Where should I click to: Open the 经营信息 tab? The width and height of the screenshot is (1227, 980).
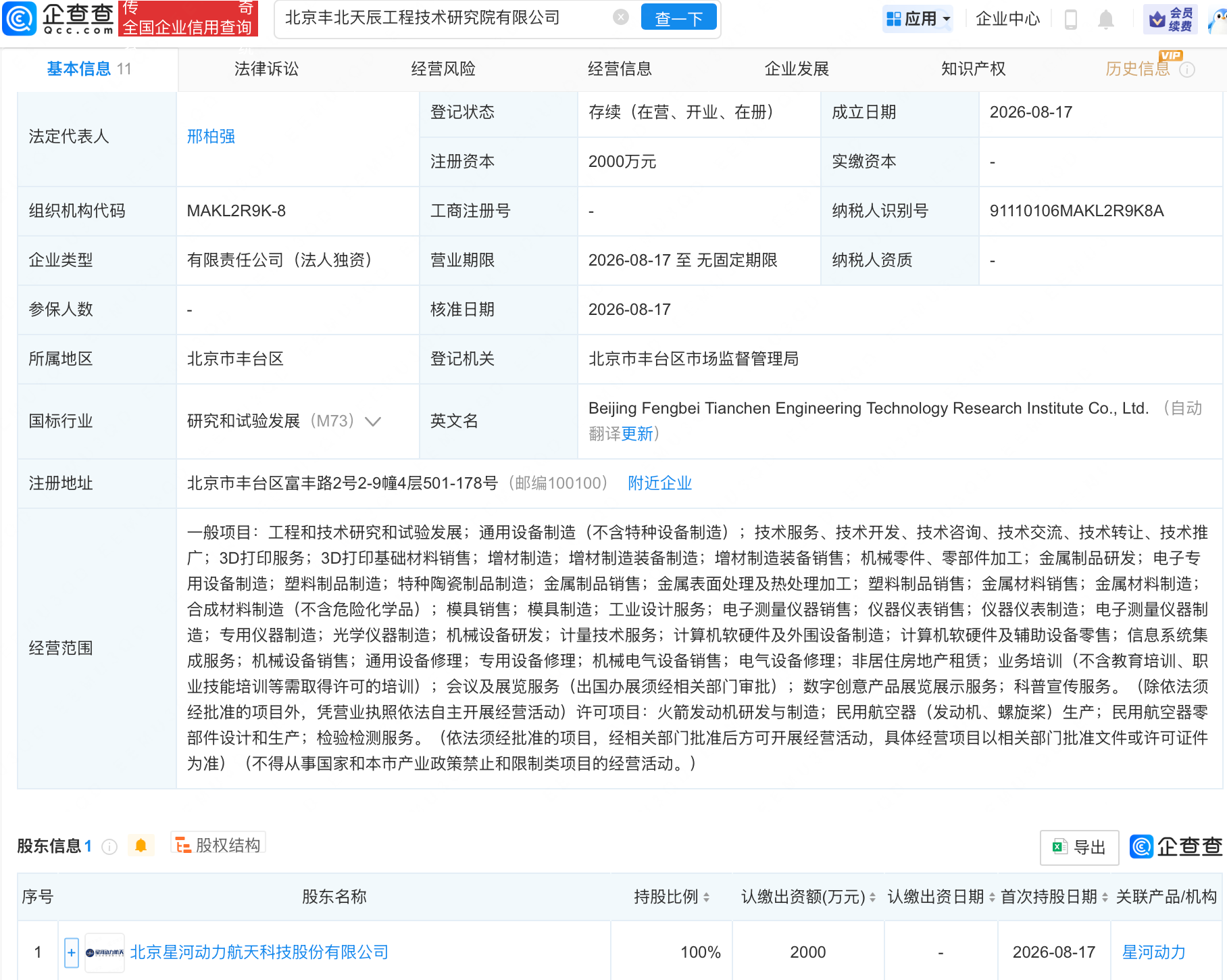[620, 69]
